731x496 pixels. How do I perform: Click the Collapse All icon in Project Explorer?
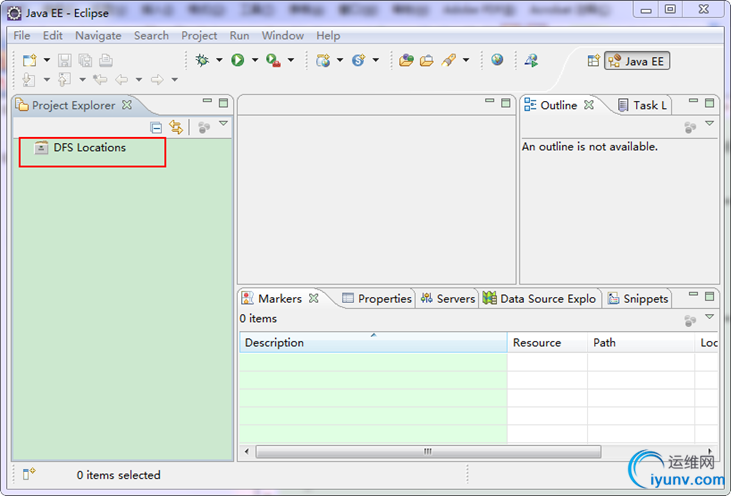(x=156, y=127)
